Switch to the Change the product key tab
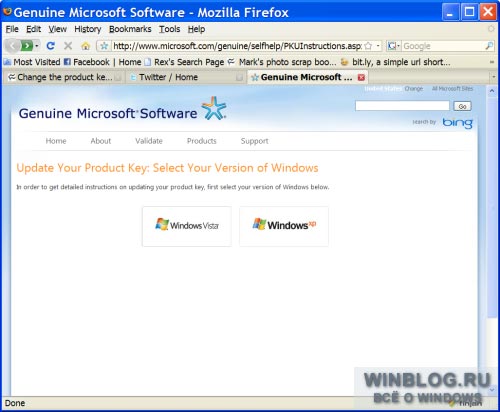The width and height of the screenshot is (500, 412). pos(64,77)
